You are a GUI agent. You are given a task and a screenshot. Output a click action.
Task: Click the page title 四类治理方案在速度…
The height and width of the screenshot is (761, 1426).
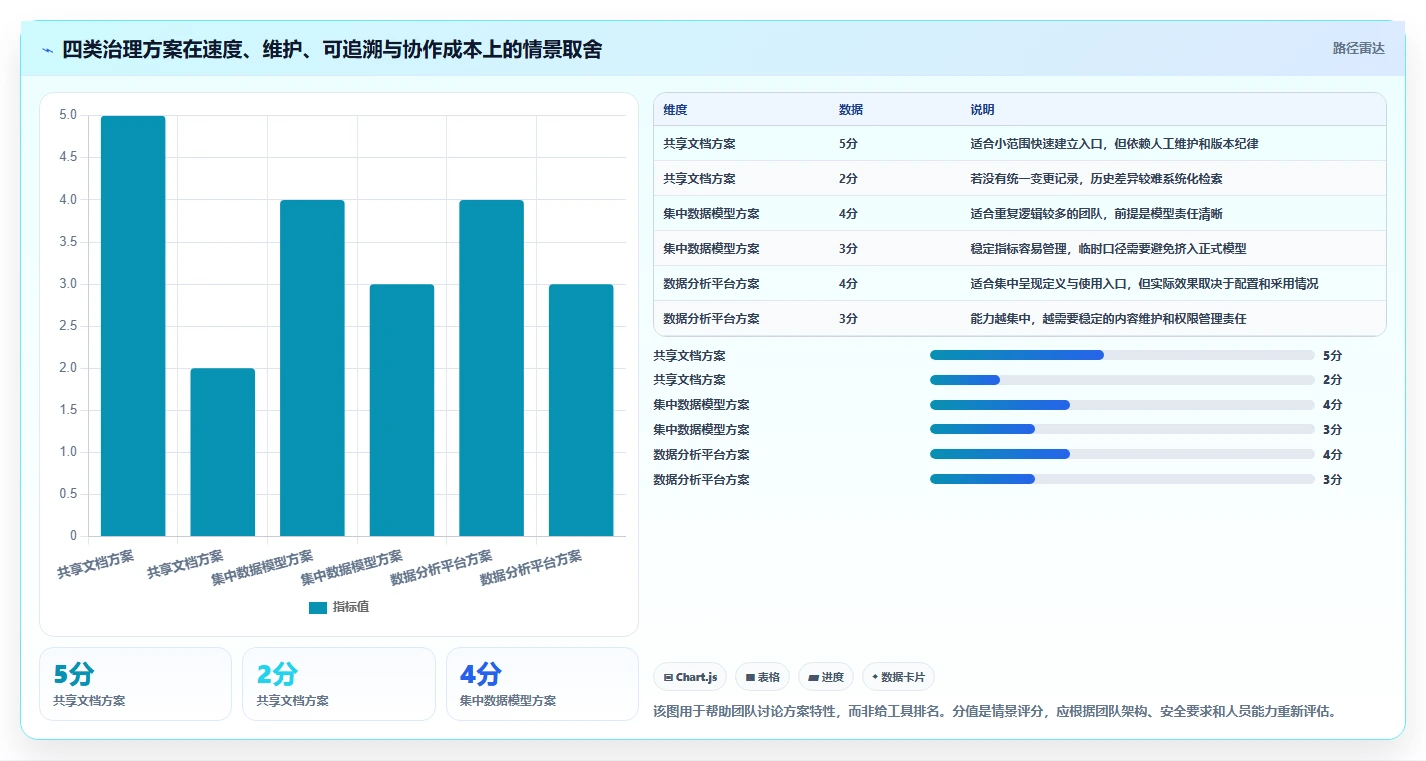[x=332, y=50]
